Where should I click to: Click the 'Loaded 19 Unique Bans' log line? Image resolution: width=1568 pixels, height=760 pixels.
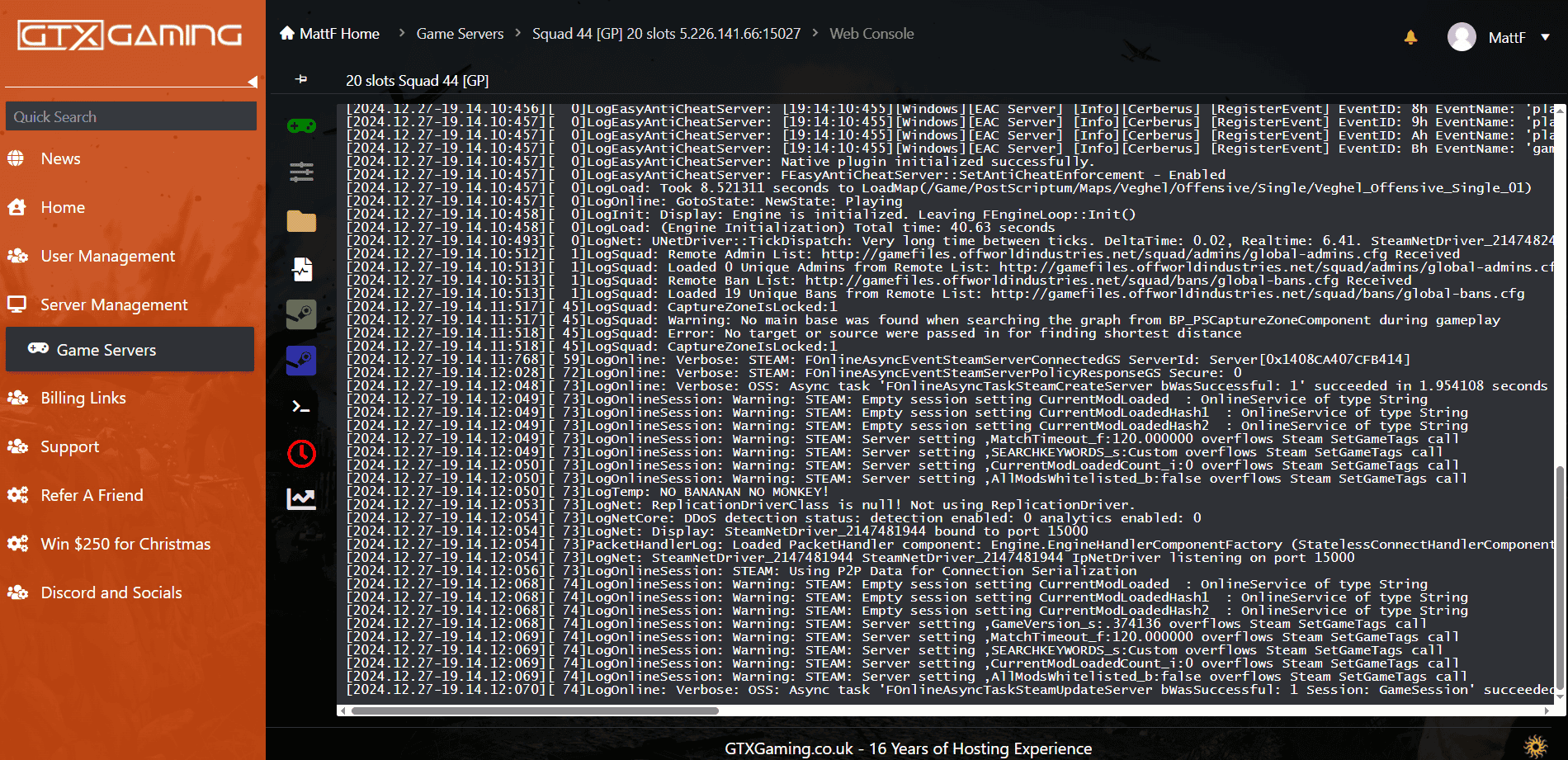(935, 294)
